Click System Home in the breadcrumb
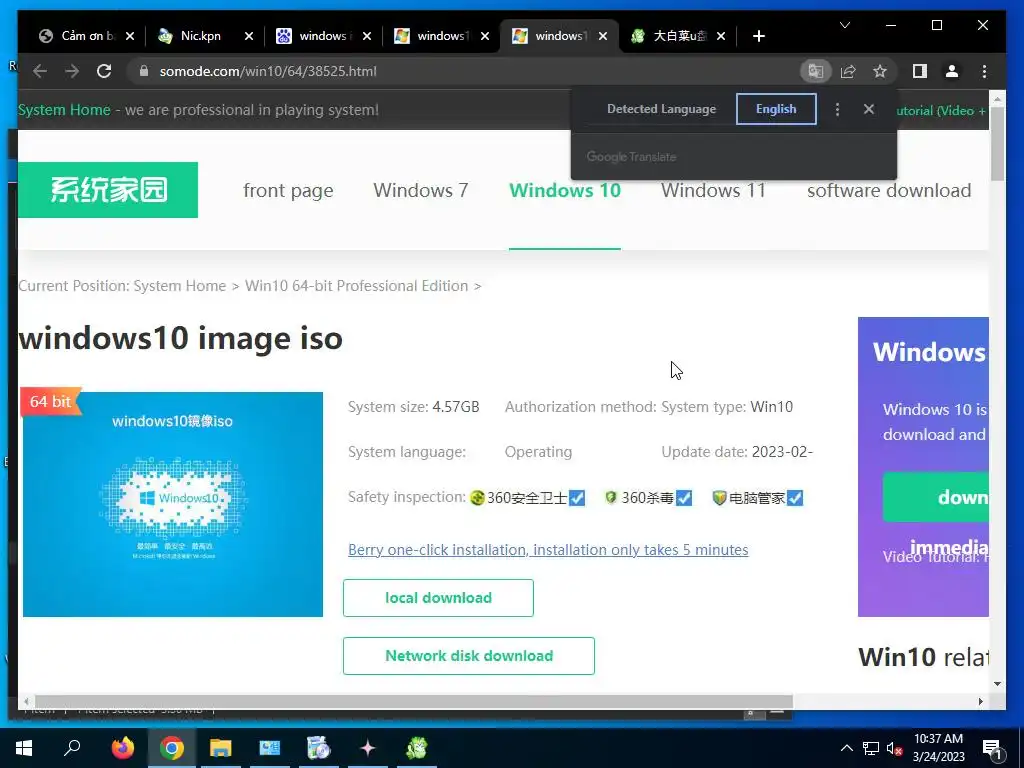 pyautogui.click(x=180, y=286)
